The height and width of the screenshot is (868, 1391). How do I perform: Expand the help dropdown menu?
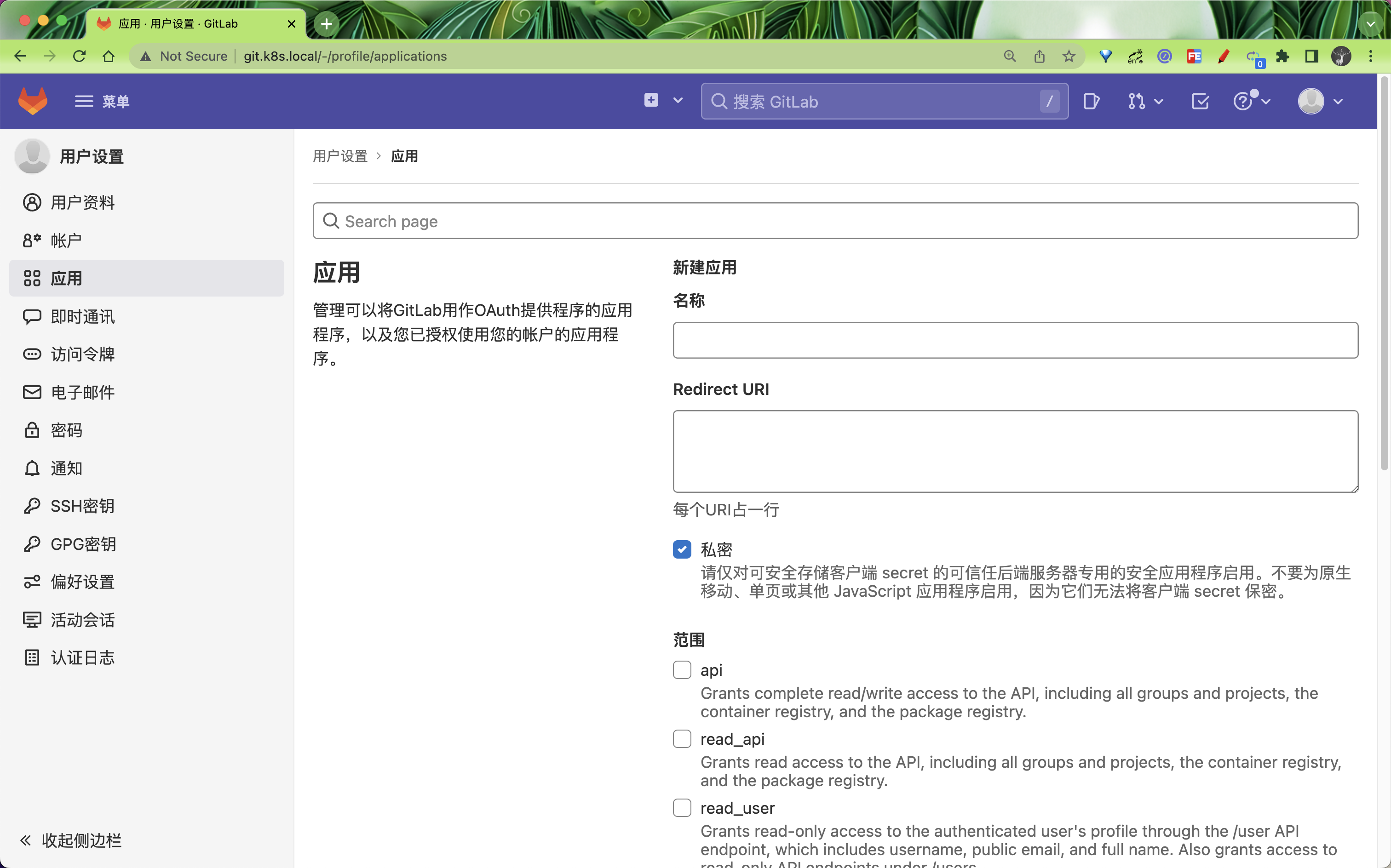click(1252, 101)
